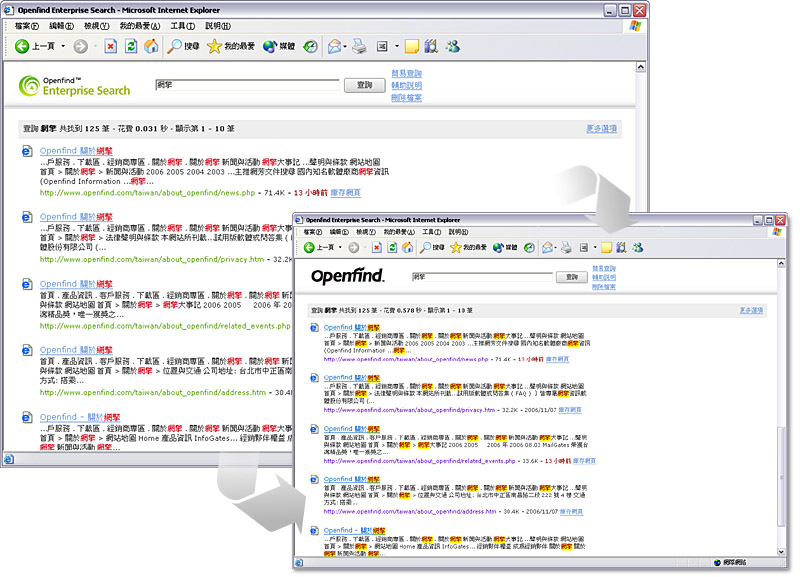Screen dimensions: 800x577
Task: Print the page from the front window toolbar
Action: point(566,247)
